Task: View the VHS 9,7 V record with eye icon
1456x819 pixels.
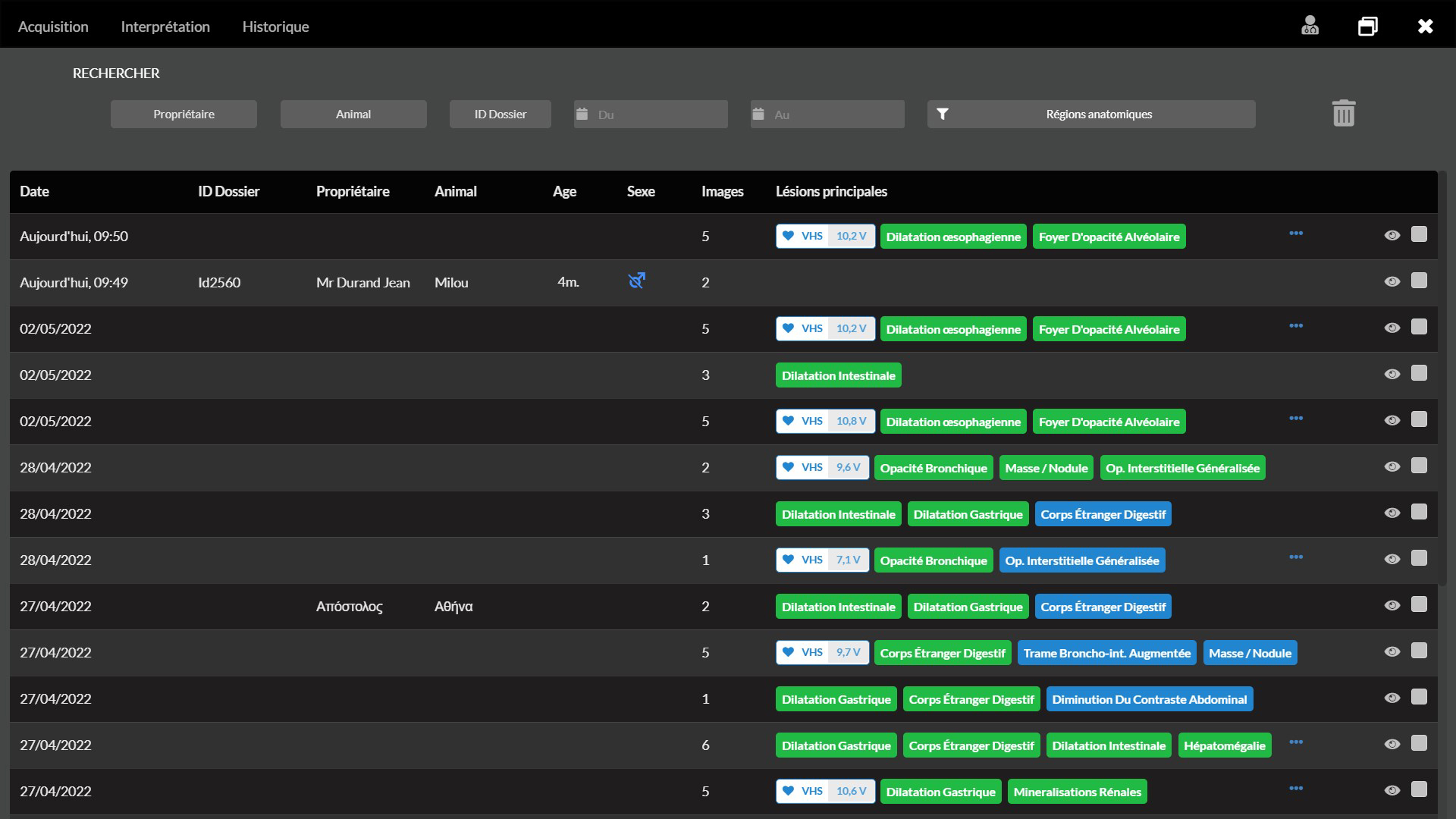Action: coord(1392,651)
